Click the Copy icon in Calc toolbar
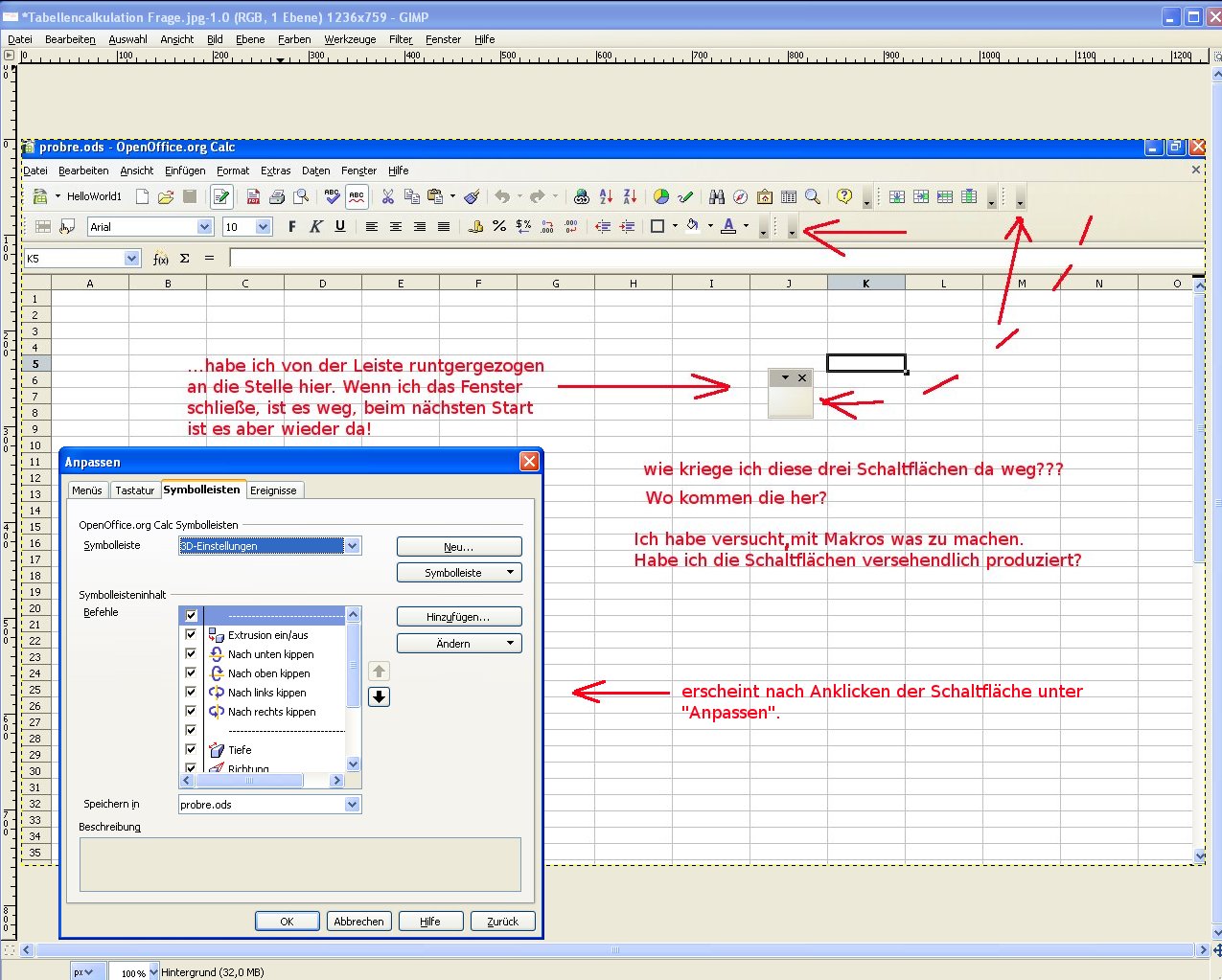The width and height of the screenshot is (1222, 980). (412, 196)
